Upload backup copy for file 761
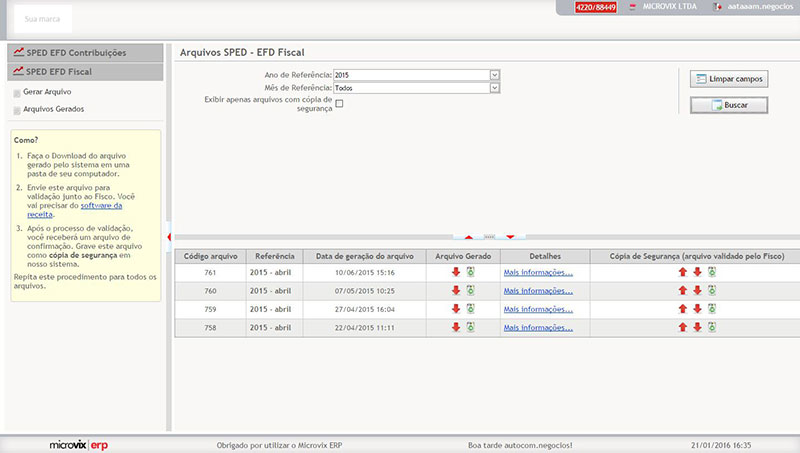 [683, 272]
